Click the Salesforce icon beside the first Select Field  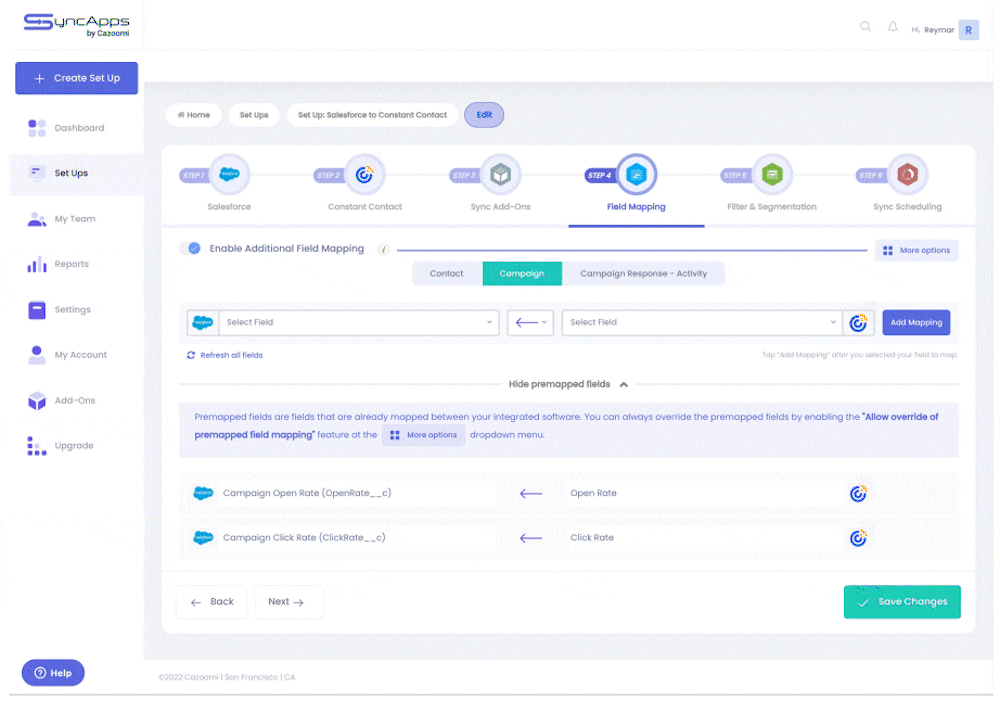tap(203, 323)
